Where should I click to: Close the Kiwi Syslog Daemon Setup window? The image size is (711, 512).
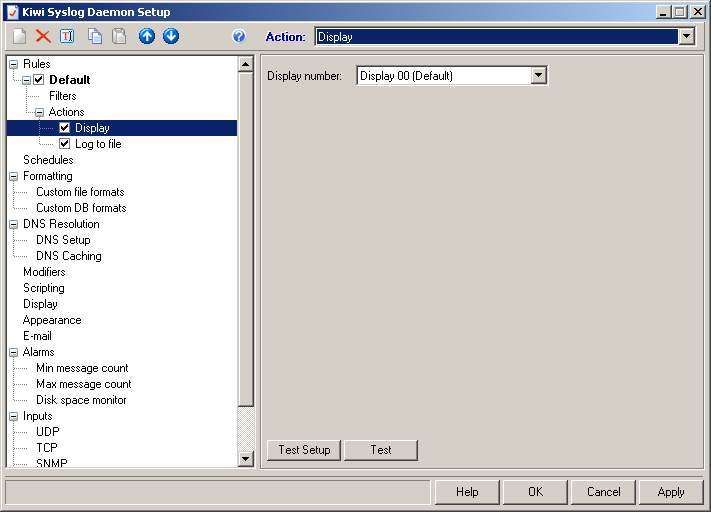point(697,12)
